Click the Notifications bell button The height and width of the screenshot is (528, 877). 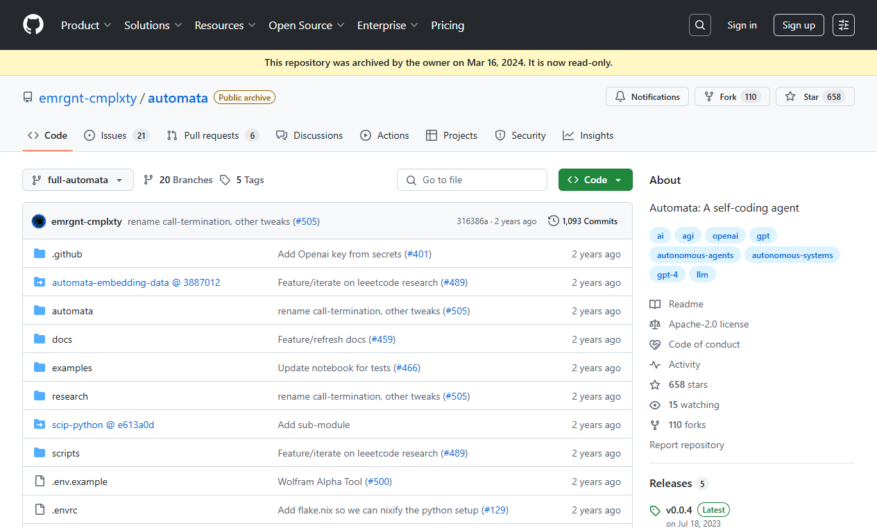(x=647, y=97)
